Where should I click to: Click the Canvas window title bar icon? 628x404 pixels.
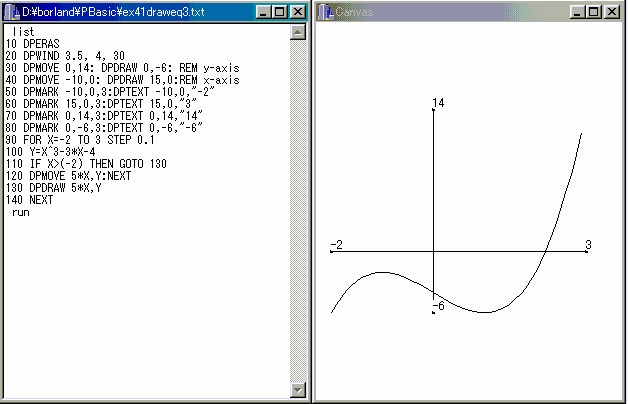pyautogui.click(x=327, y=12)
